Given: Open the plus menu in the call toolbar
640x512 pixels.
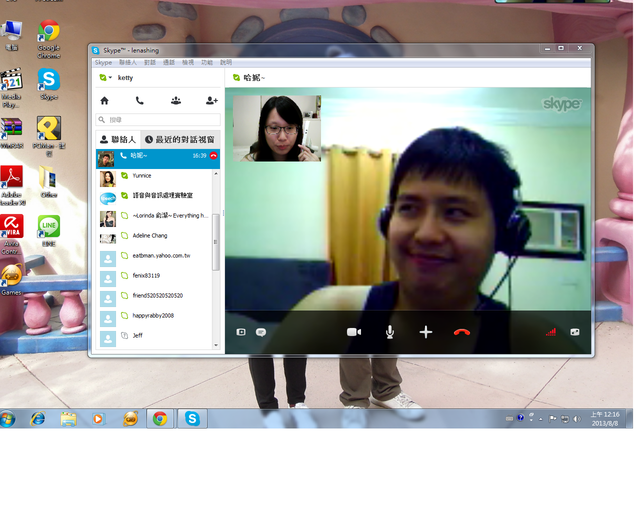Looking at the screenshot, I should (426, 332).
